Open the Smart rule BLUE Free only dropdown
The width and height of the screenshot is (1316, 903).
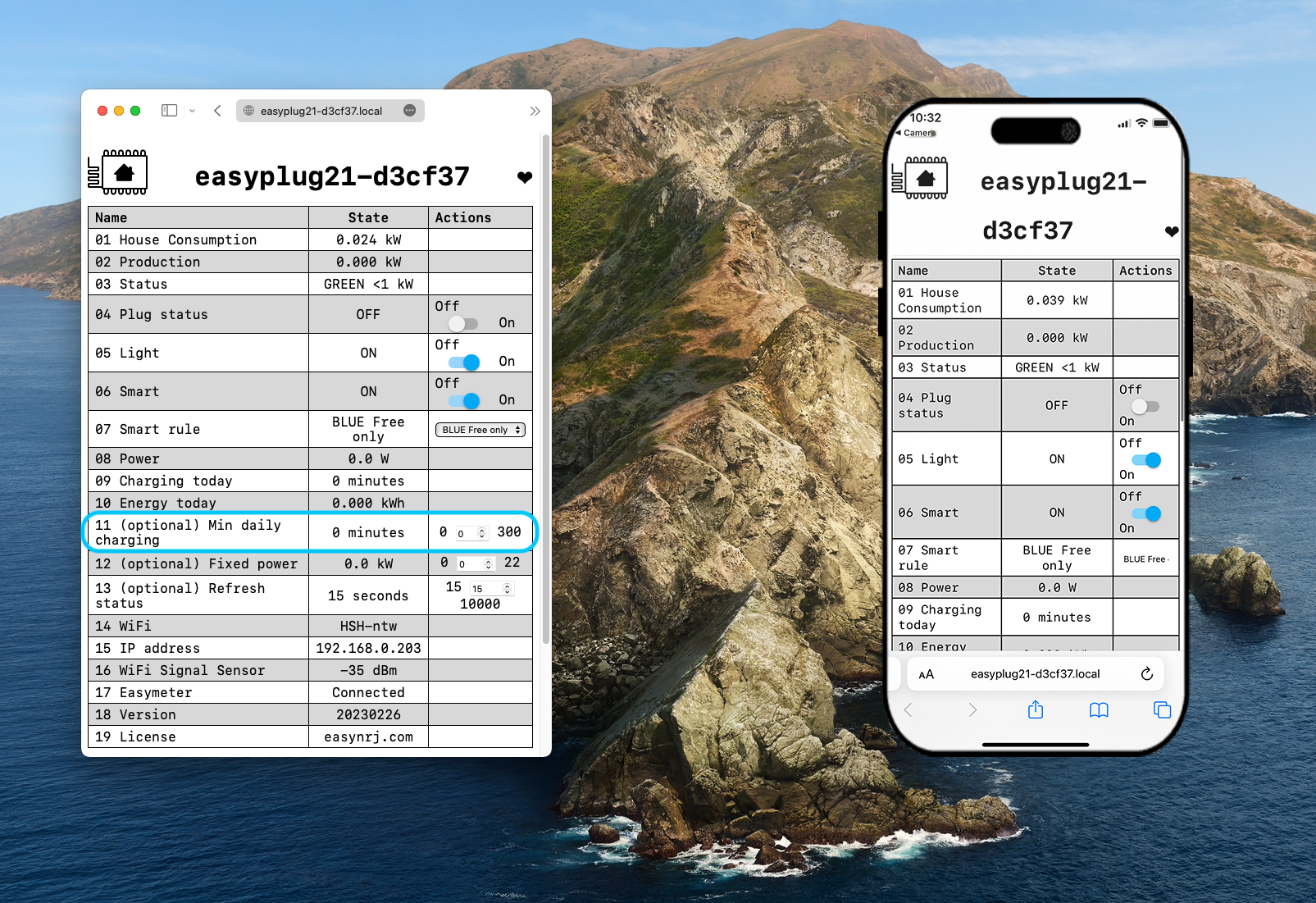pos(480,430)
